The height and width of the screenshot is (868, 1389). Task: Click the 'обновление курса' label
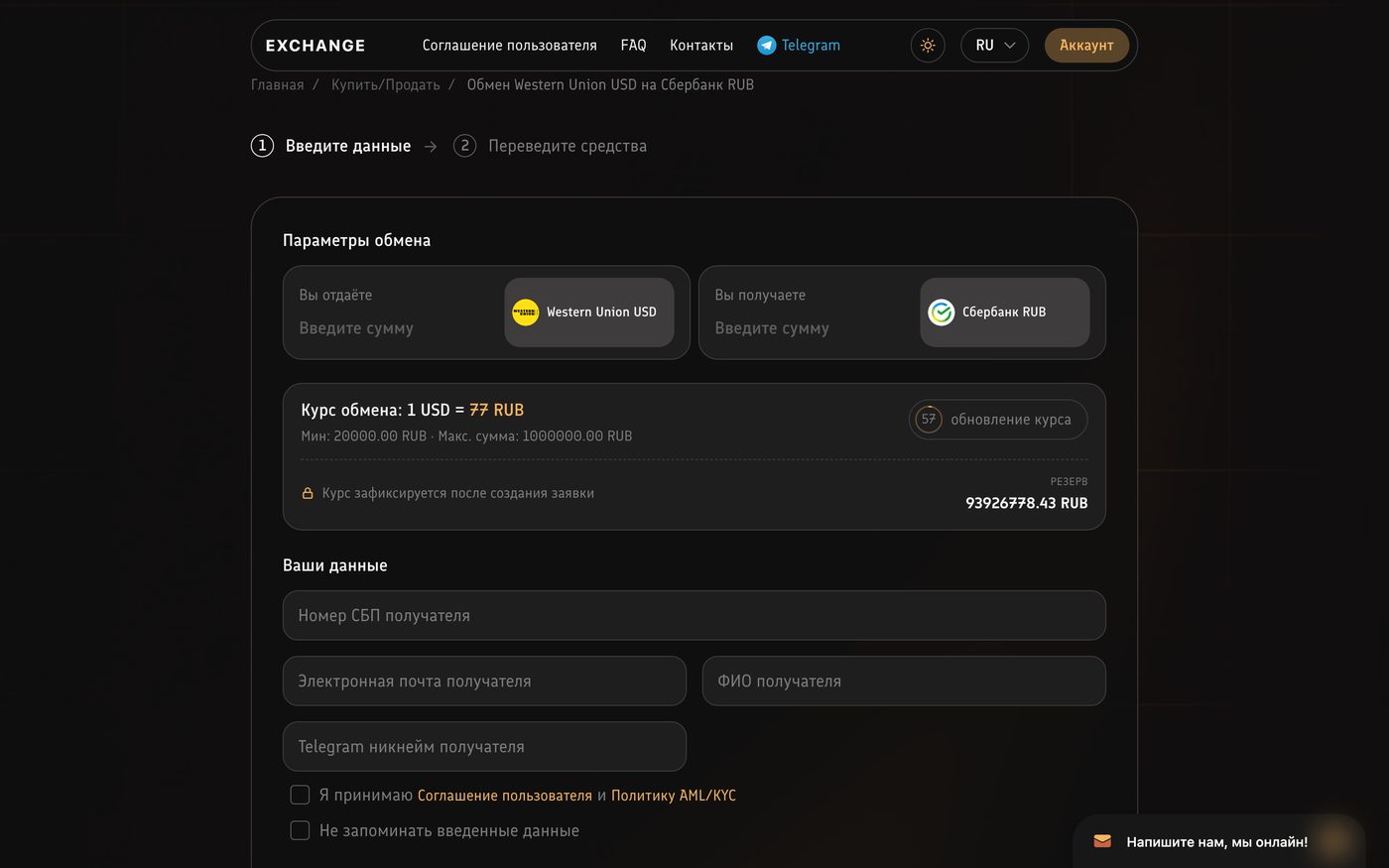click(1011, 420)
